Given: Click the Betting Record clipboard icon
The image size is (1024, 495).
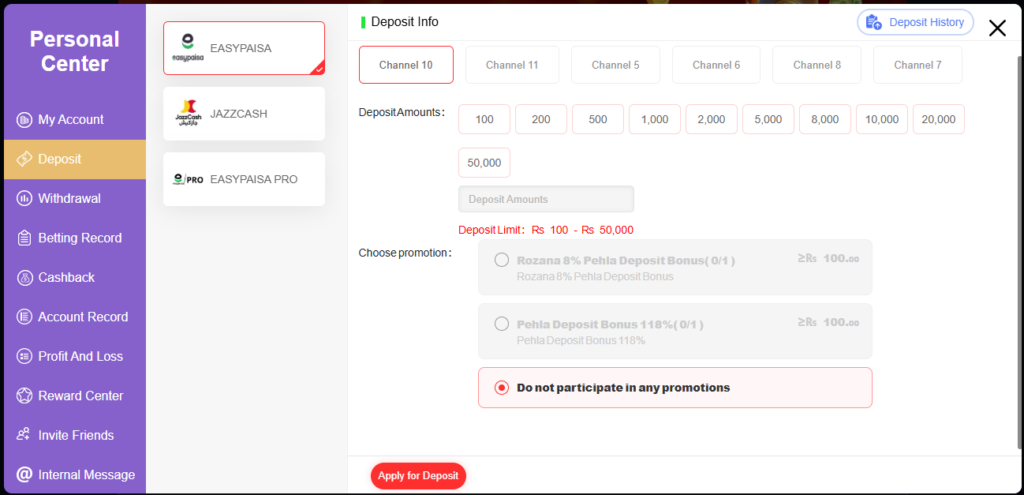Looking at the screenshot, I should tap(24, 238).
